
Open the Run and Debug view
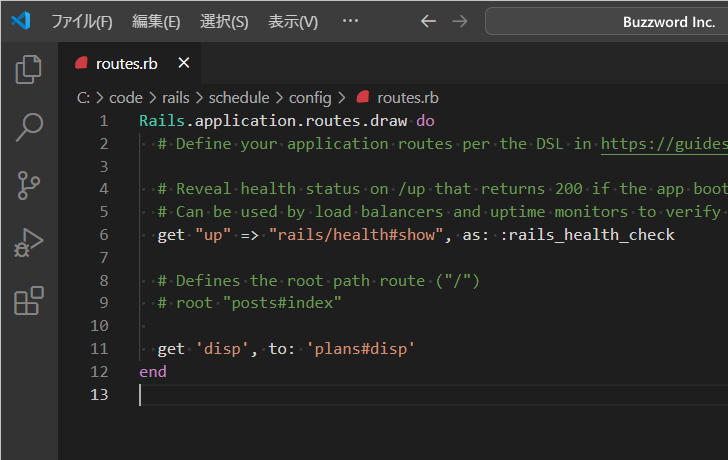click(x=29, y=243)
